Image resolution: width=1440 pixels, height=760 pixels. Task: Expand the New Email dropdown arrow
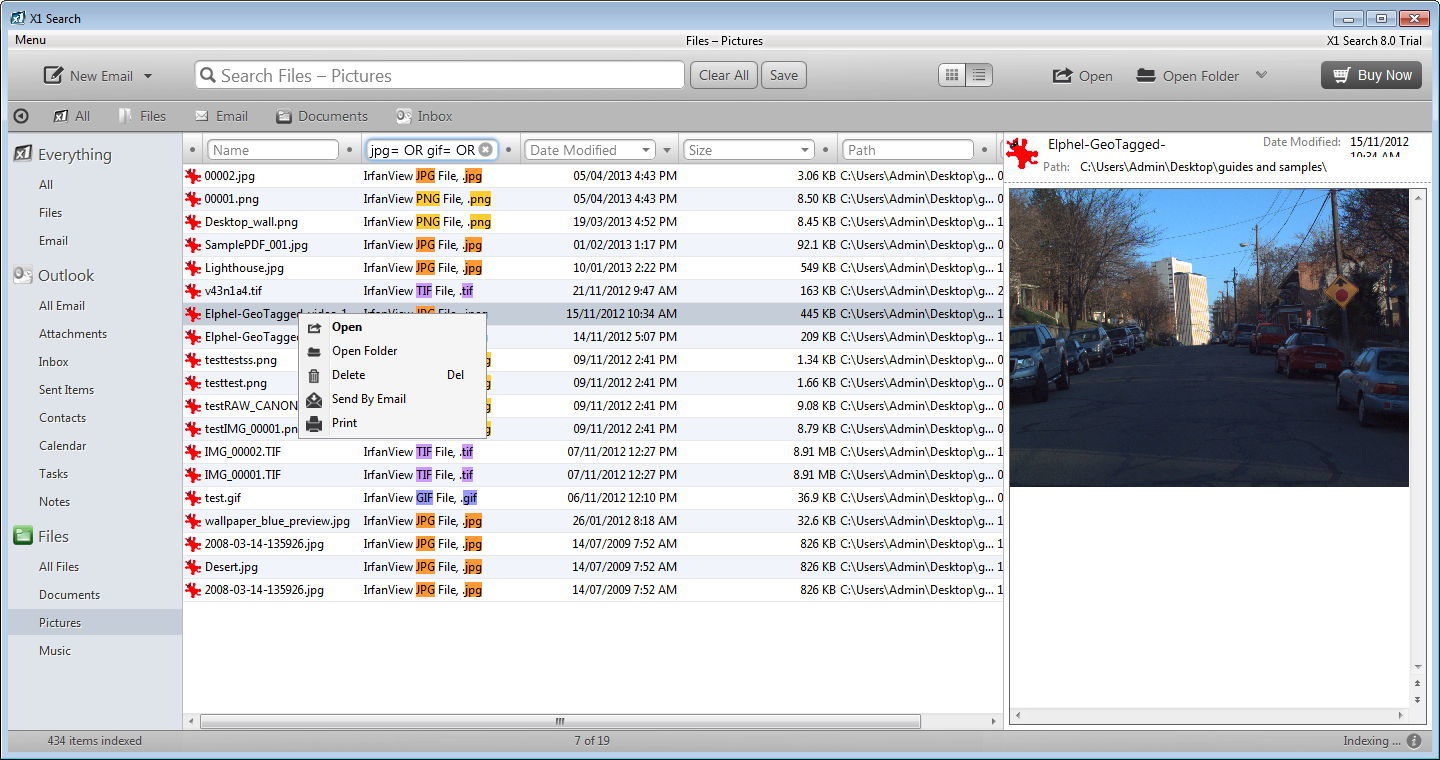[148, 76]
